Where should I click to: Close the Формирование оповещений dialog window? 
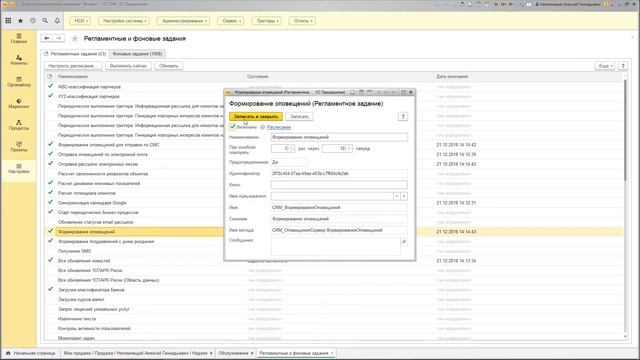[411, 92]
